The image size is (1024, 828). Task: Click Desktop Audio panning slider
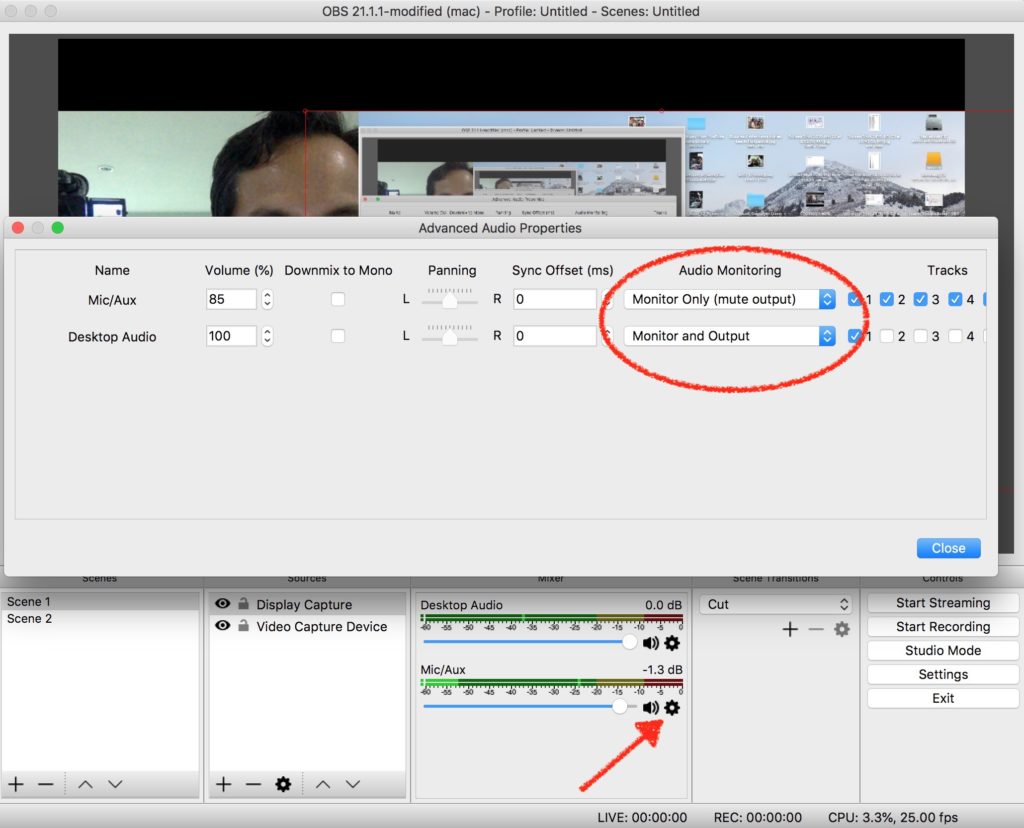[x=449, y=336]
